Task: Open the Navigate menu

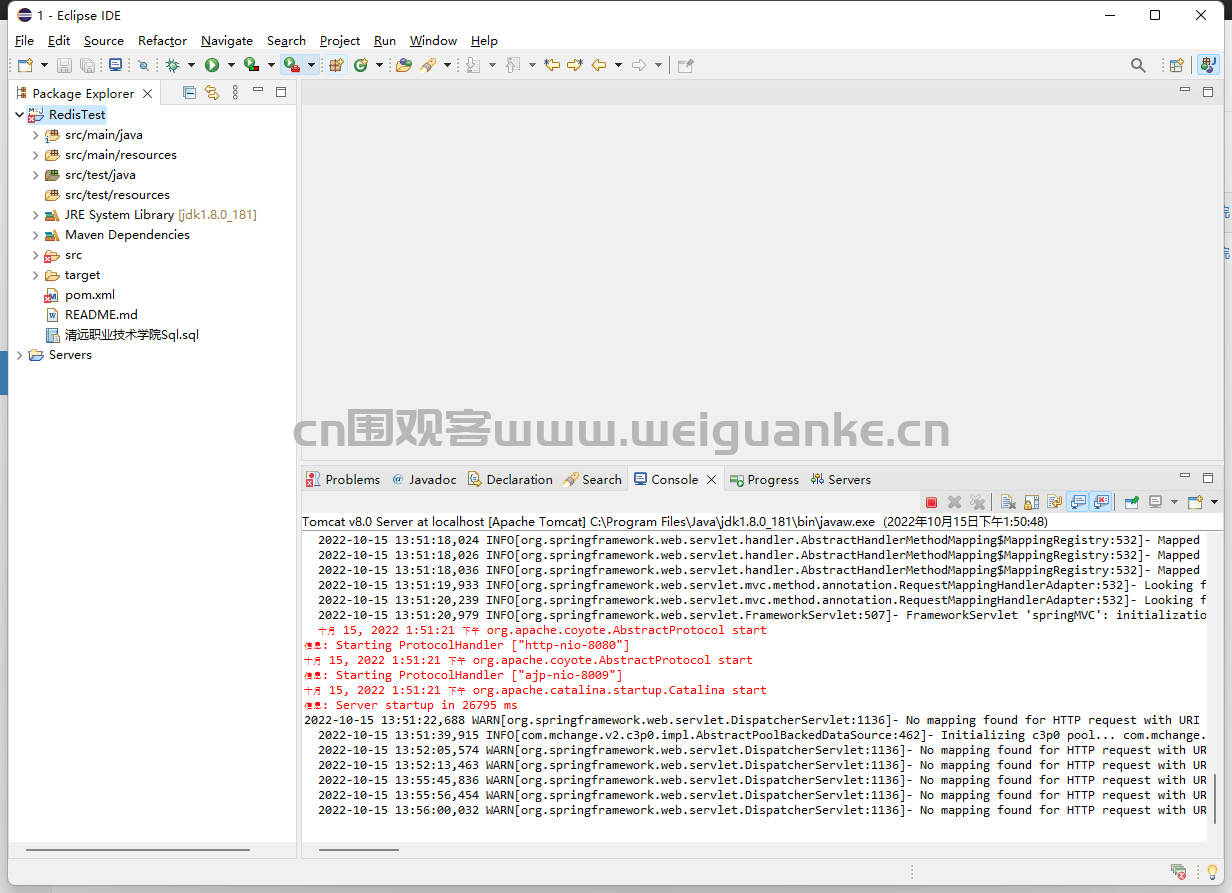Action: click(x=227, y=41)
